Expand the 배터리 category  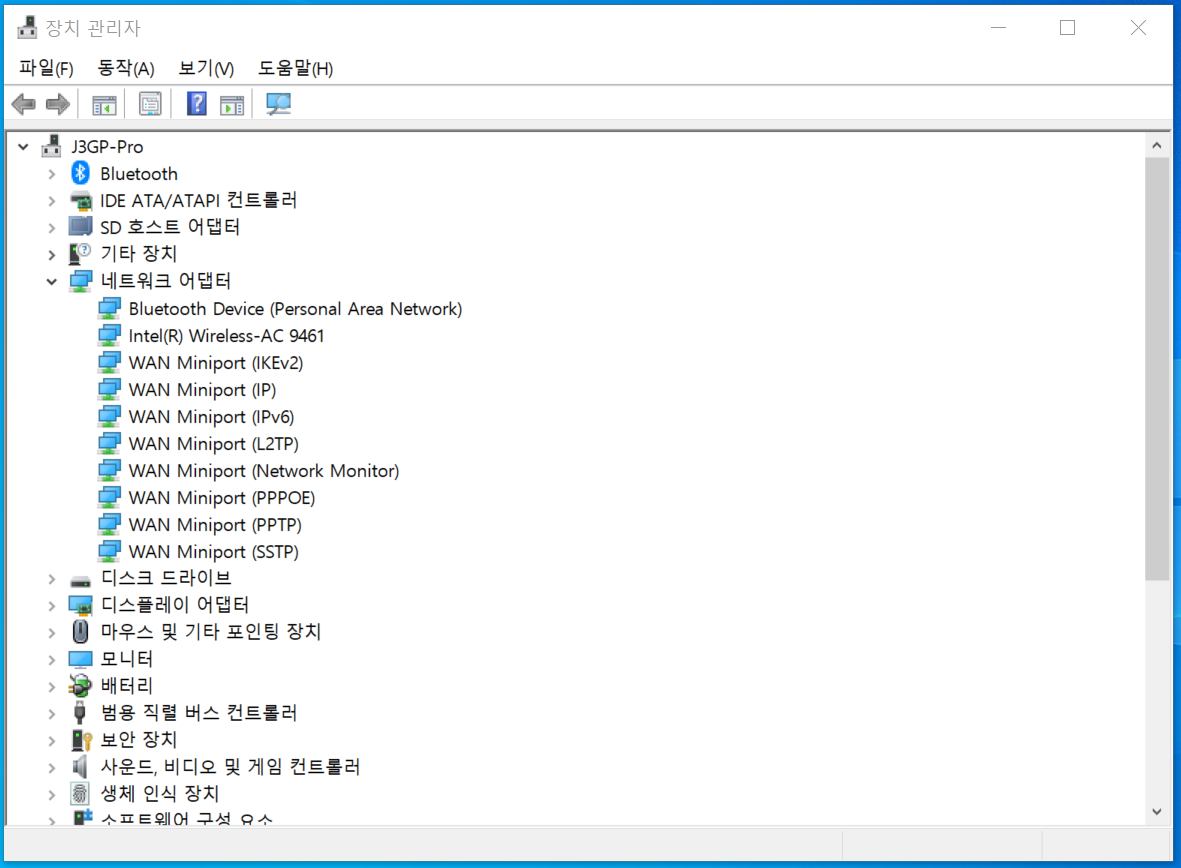pos(51,686)
